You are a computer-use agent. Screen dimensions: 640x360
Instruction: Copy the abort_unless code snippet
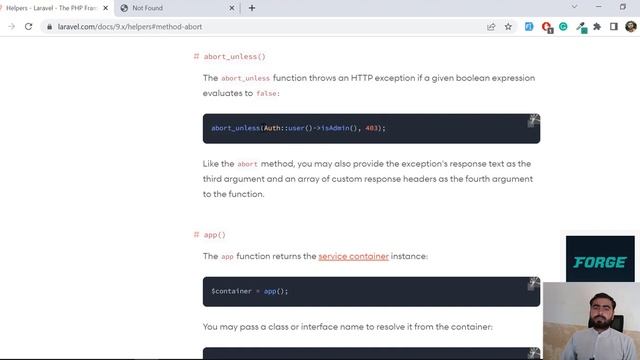(x=533, y=121)
